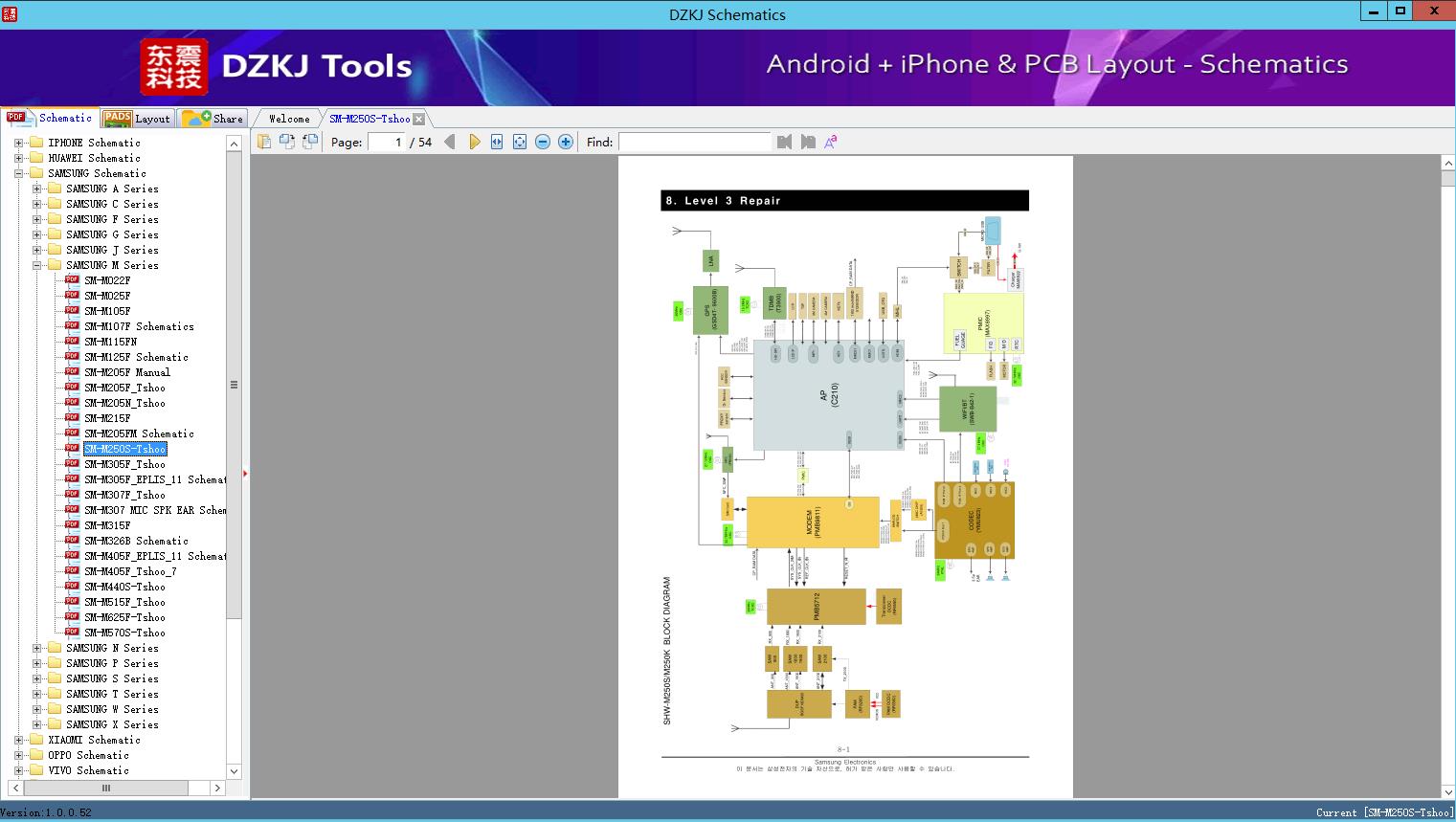
Task: Go to the previous page arrow
Action: pos(450,142)
